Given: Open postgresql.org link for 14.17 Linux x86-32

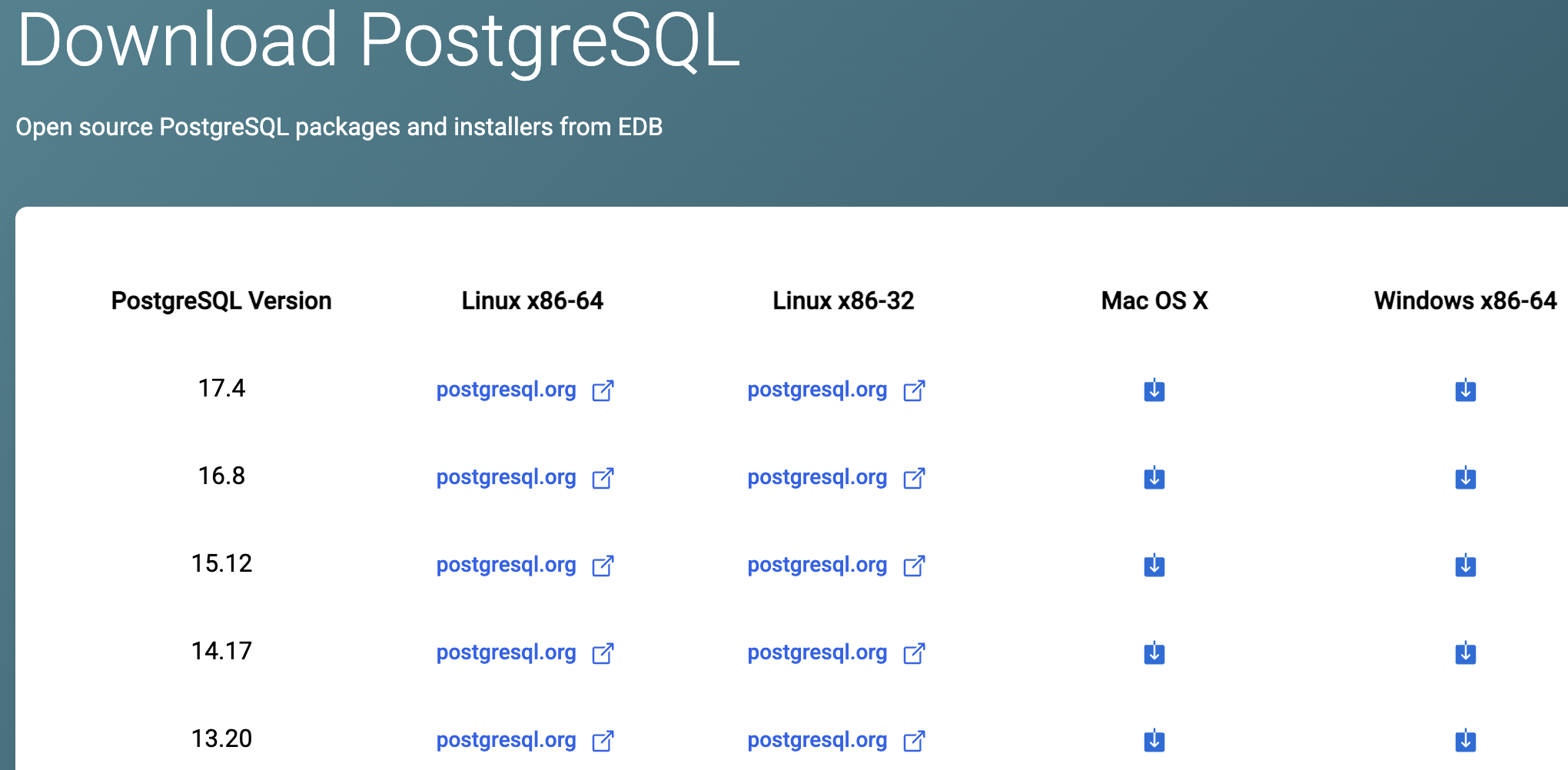Looking at the screenshot, I should point(817,652).
